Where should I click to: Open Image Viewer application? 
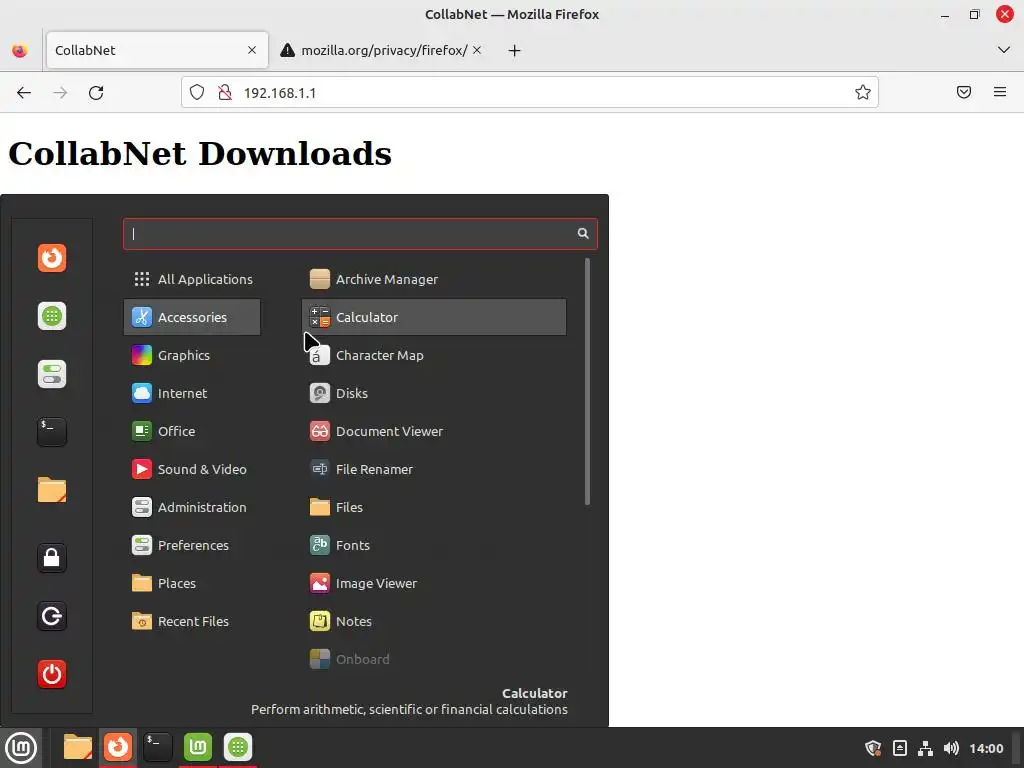[x=434, y=583]
